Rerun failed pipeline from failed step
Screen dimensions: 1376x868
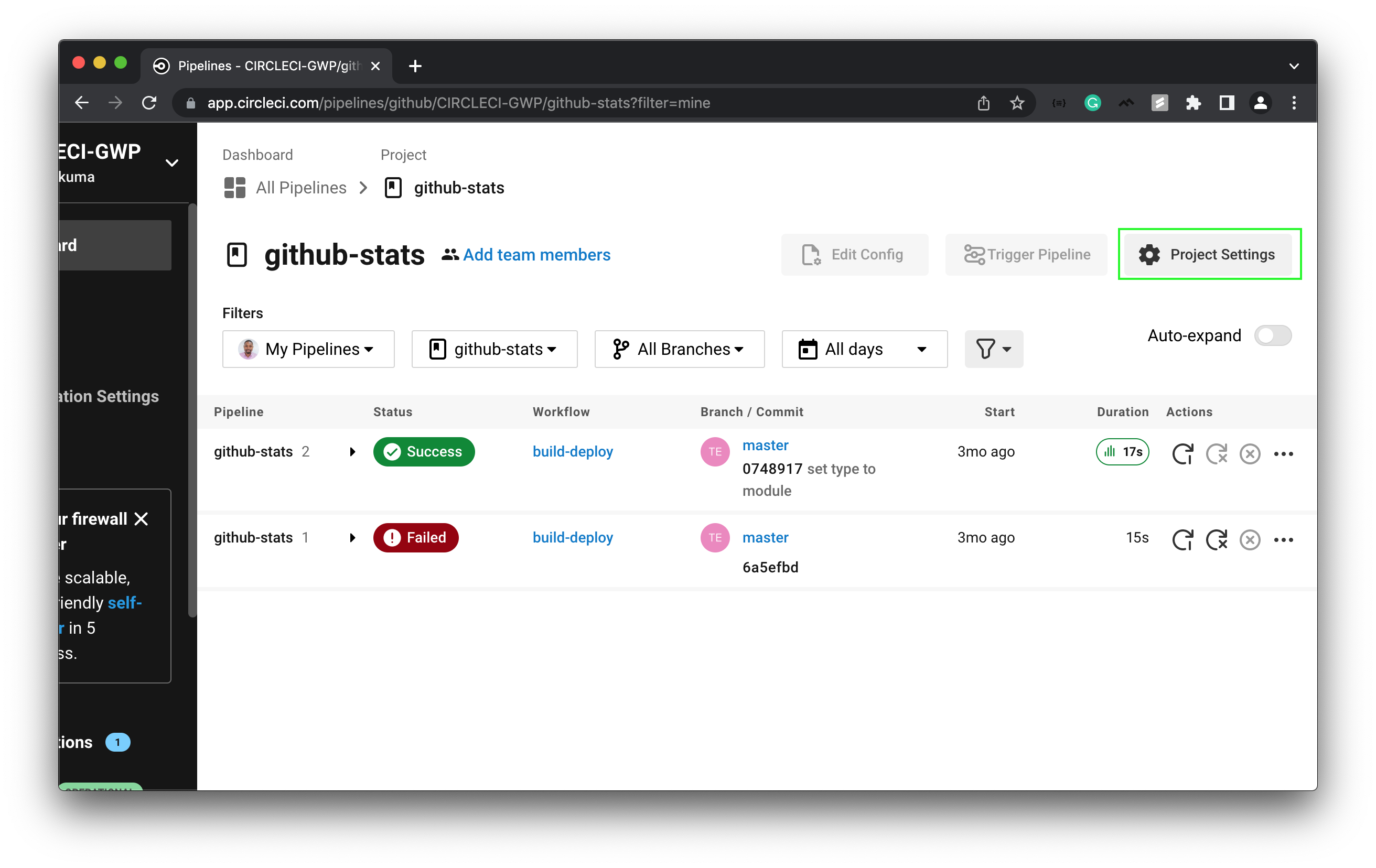tap(1217, 540)
